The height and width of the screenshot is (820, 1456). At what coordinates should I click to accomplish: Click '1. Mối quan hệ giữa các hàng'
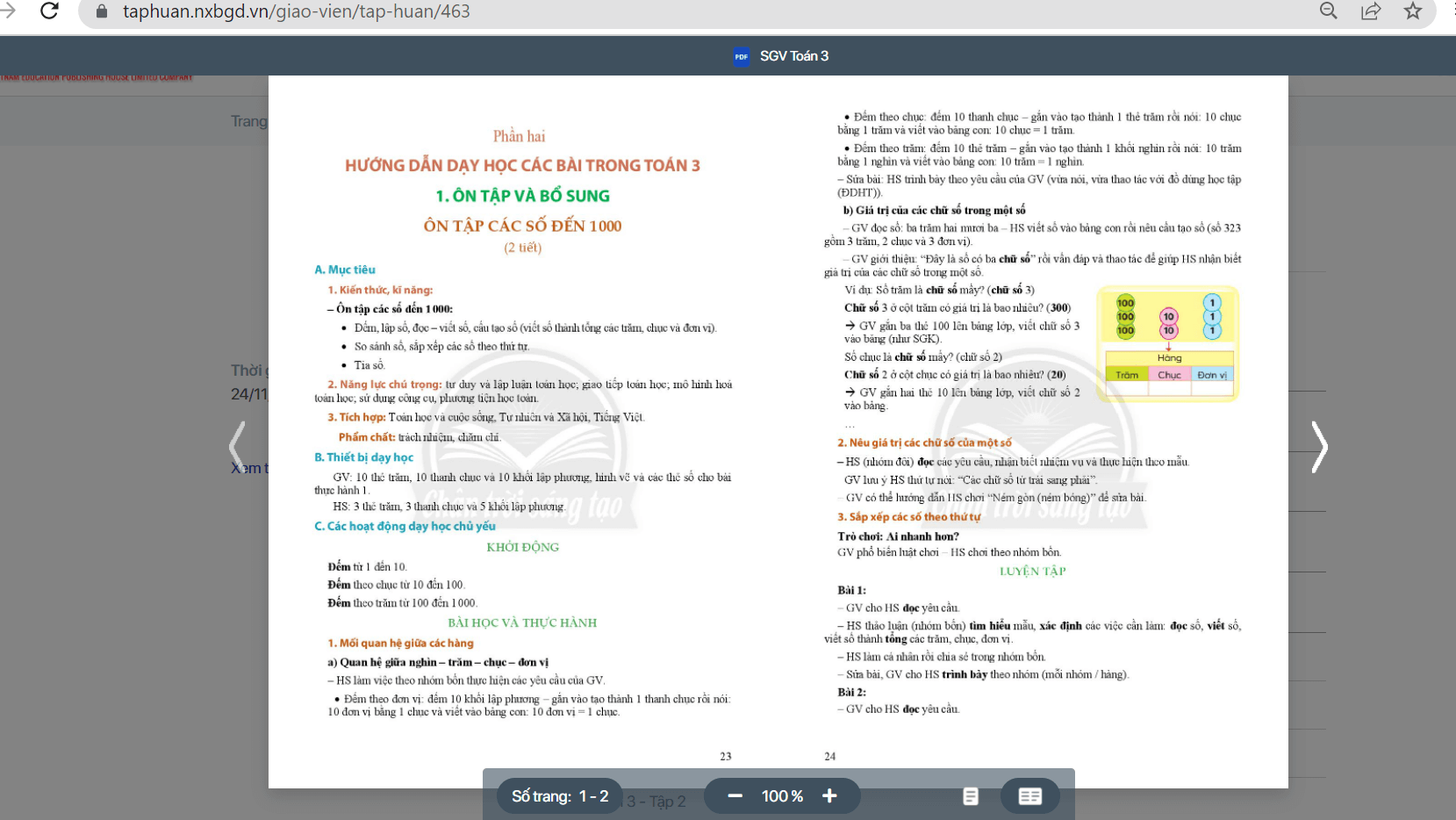tap(400, 643)
